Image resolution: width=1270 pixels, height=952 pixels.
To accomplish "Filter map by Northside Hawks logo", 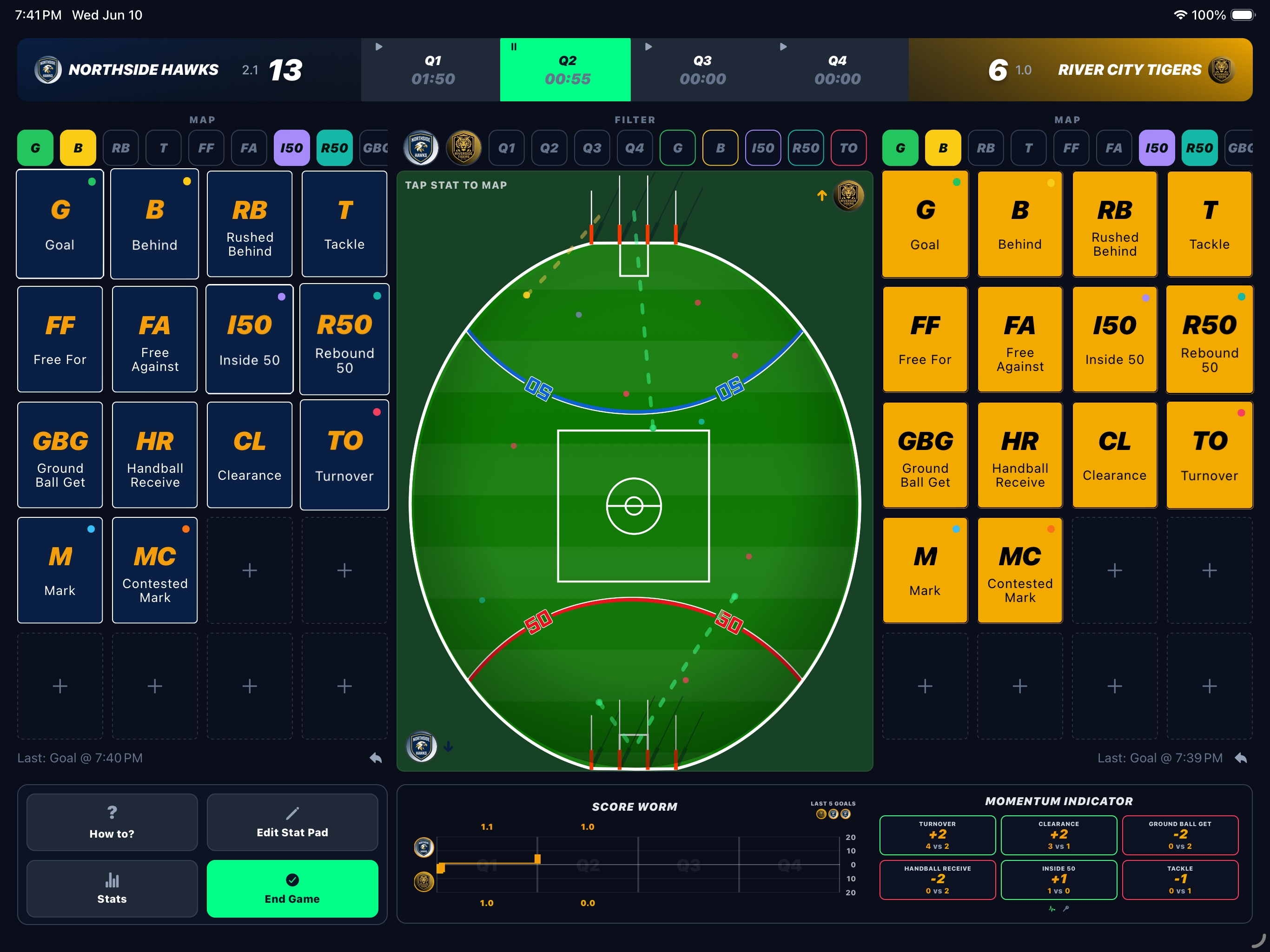I will [x=421, y=148].
